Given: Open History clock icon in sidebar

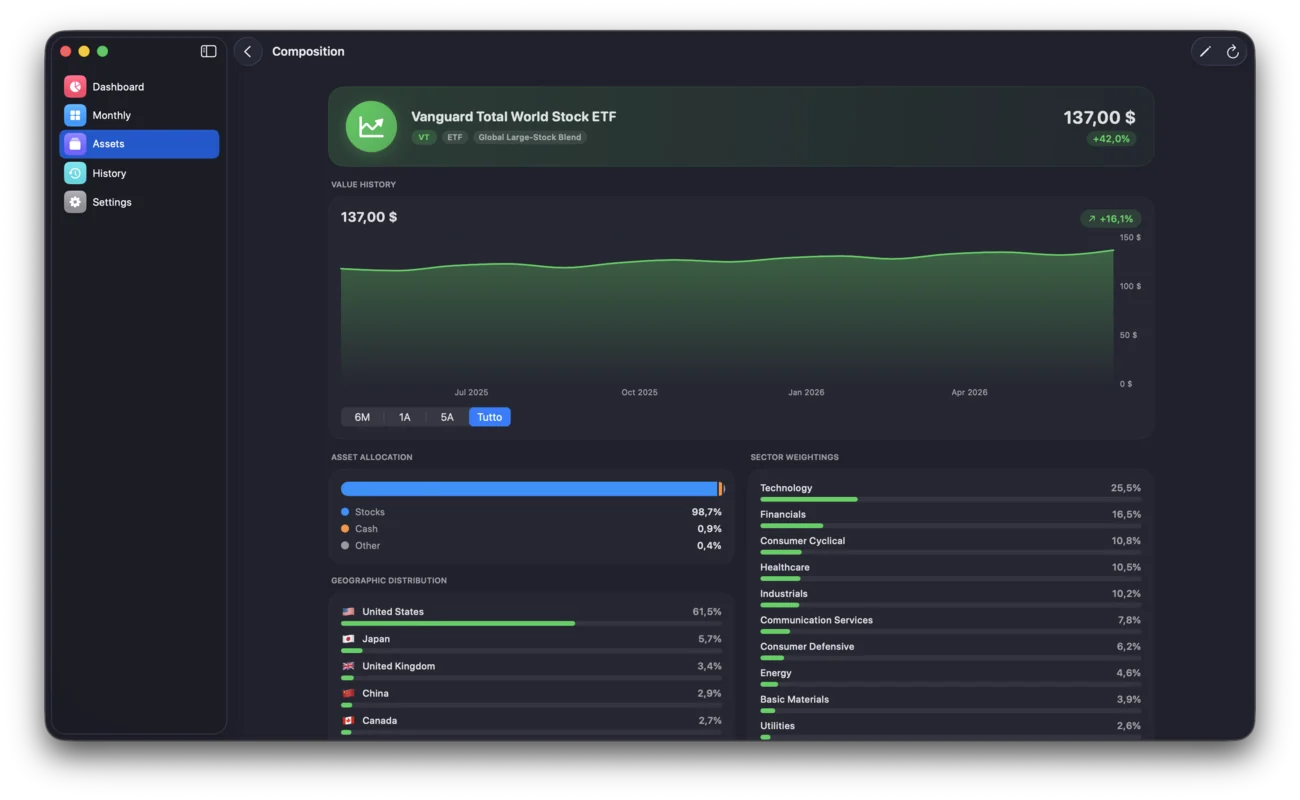Looking at the screenshot, I should 75,173.
